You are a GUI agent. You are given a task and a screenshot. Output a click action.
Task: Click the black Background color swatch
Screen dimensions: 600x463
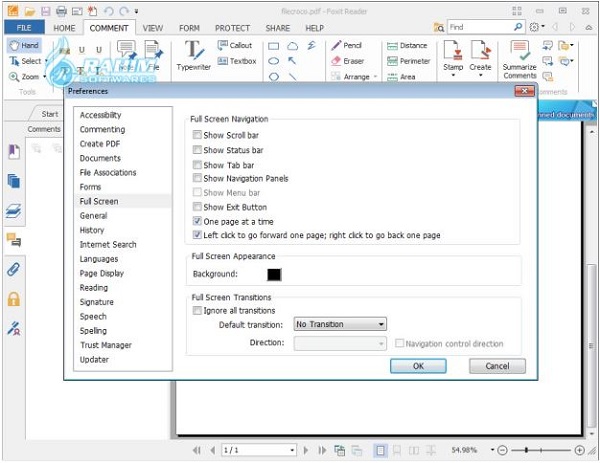[x=274, y=274]
